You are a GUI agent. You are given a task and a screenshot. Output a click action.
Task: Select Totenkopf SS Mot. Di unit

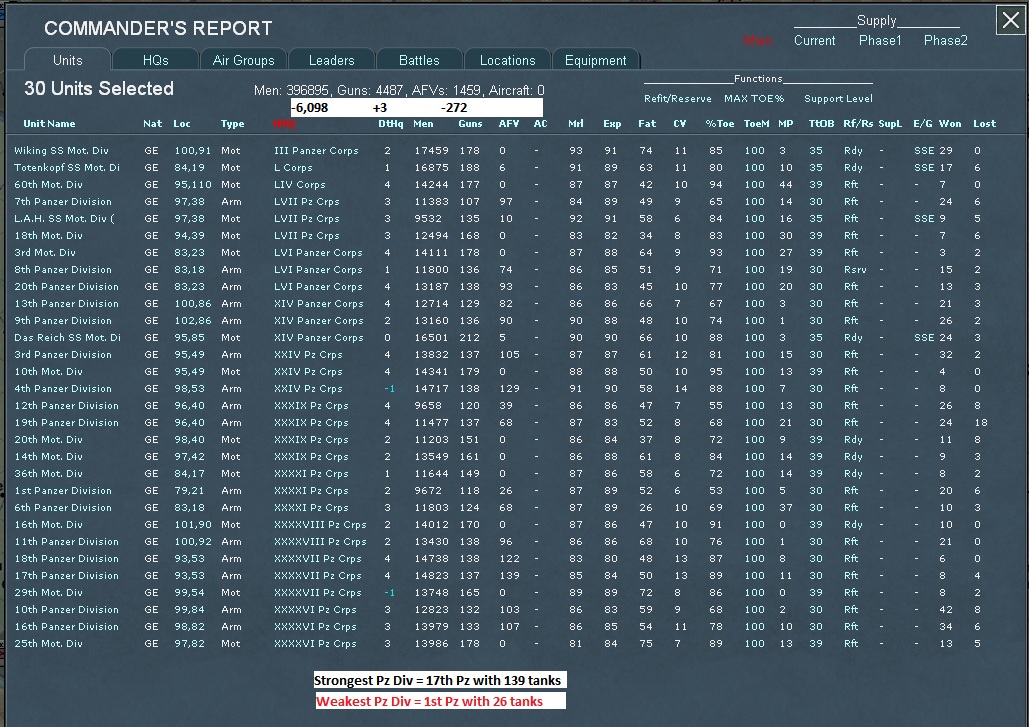tap(67, 167)
